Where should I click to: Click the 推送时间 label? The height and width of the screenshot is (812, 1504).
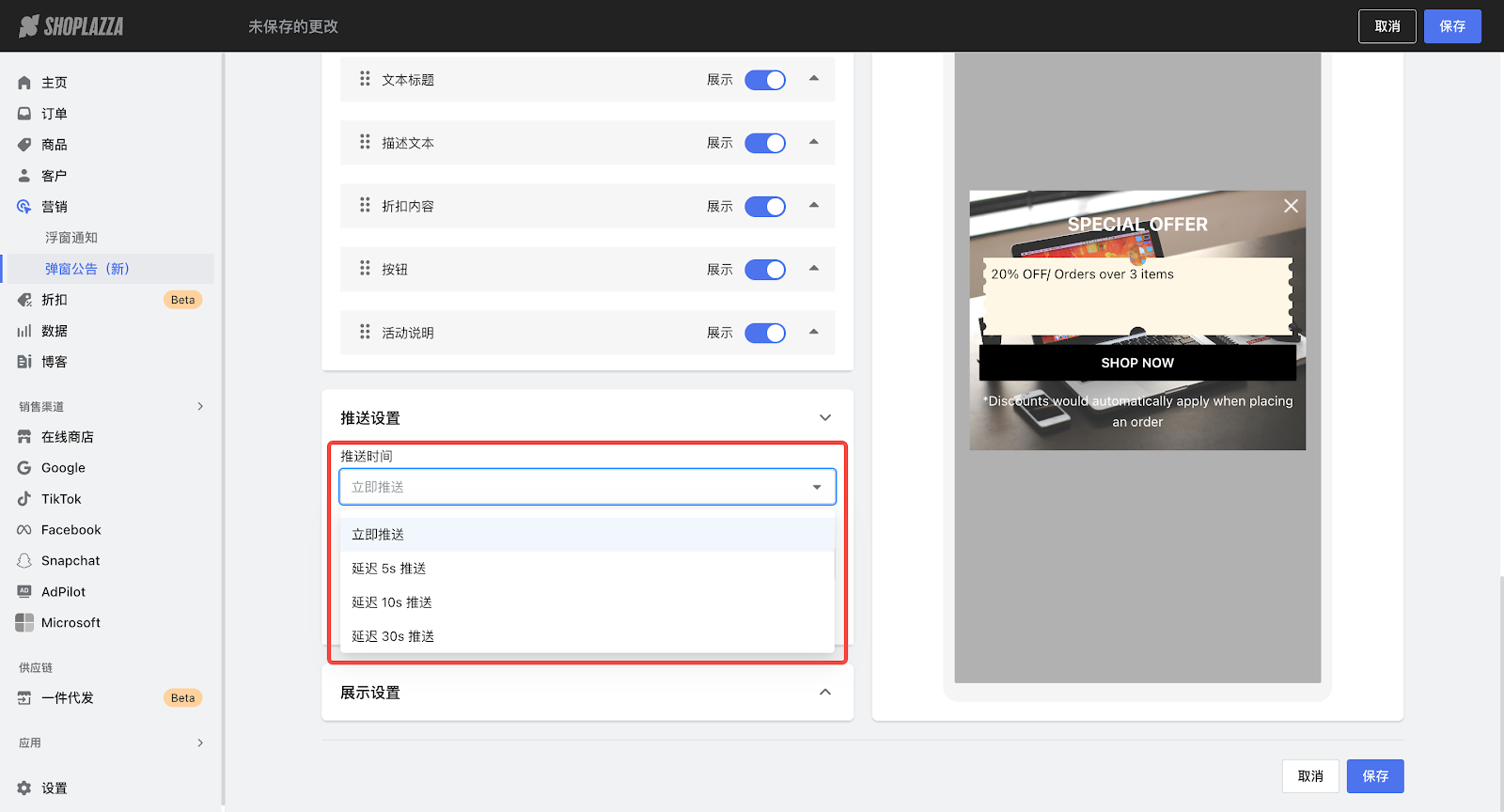coord(367,456)
